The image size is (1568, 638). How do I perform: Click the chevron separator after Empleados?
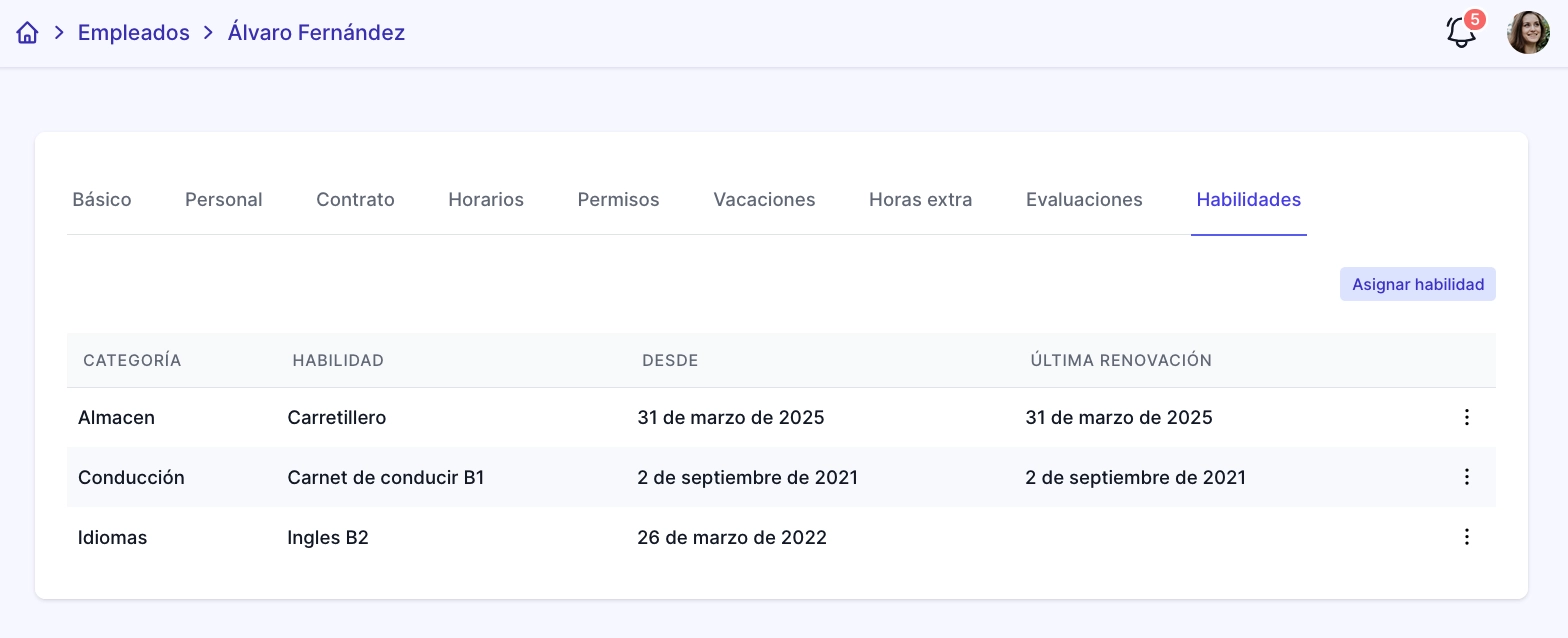point(209,32)
